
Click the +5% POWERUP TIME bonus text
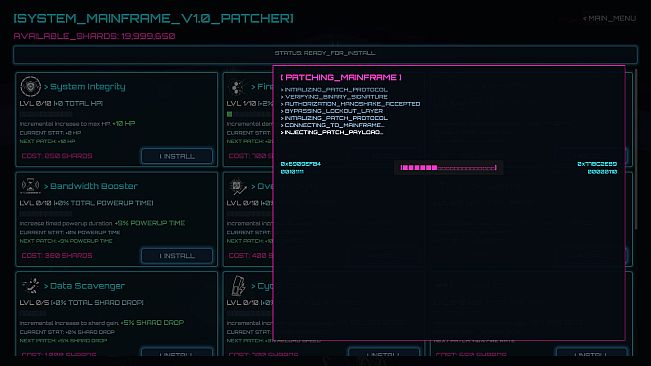pyautogui.click(x=150, y=223)
